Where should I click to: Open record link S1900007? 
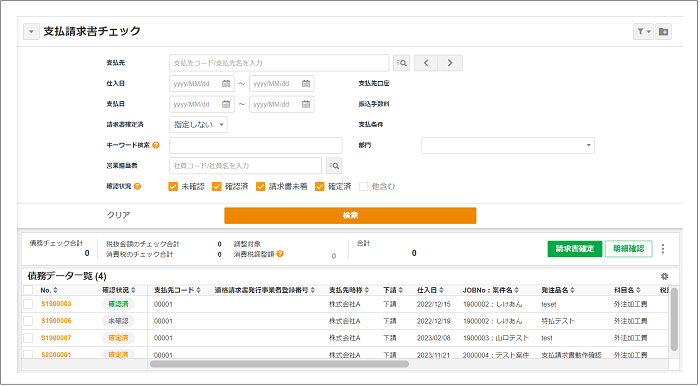click(x=56, y=338)
